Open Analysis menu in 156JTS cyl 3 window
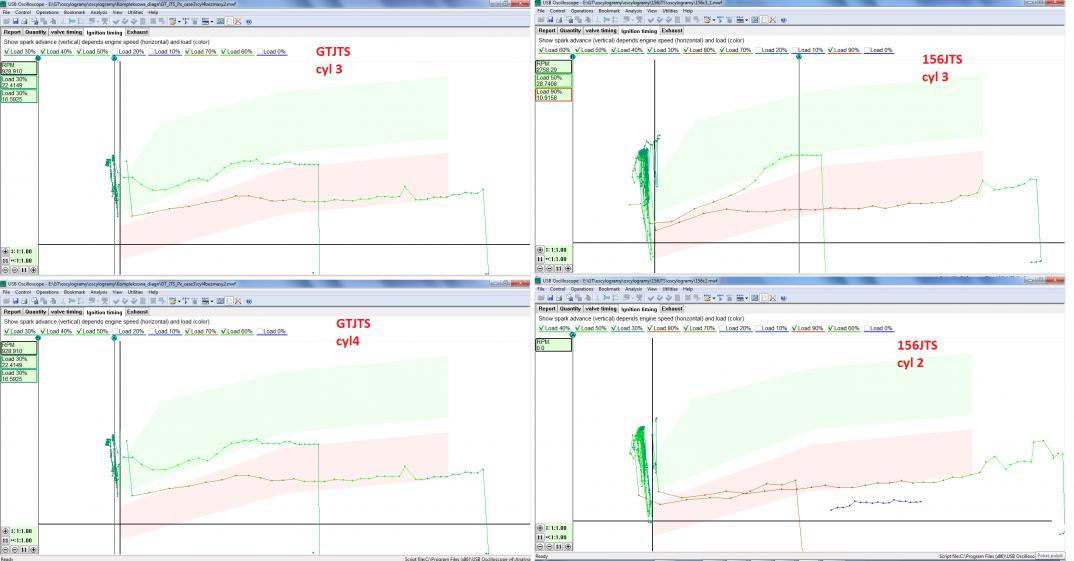The height and width of the screenshot is (561, 1074). click(634, 11)
